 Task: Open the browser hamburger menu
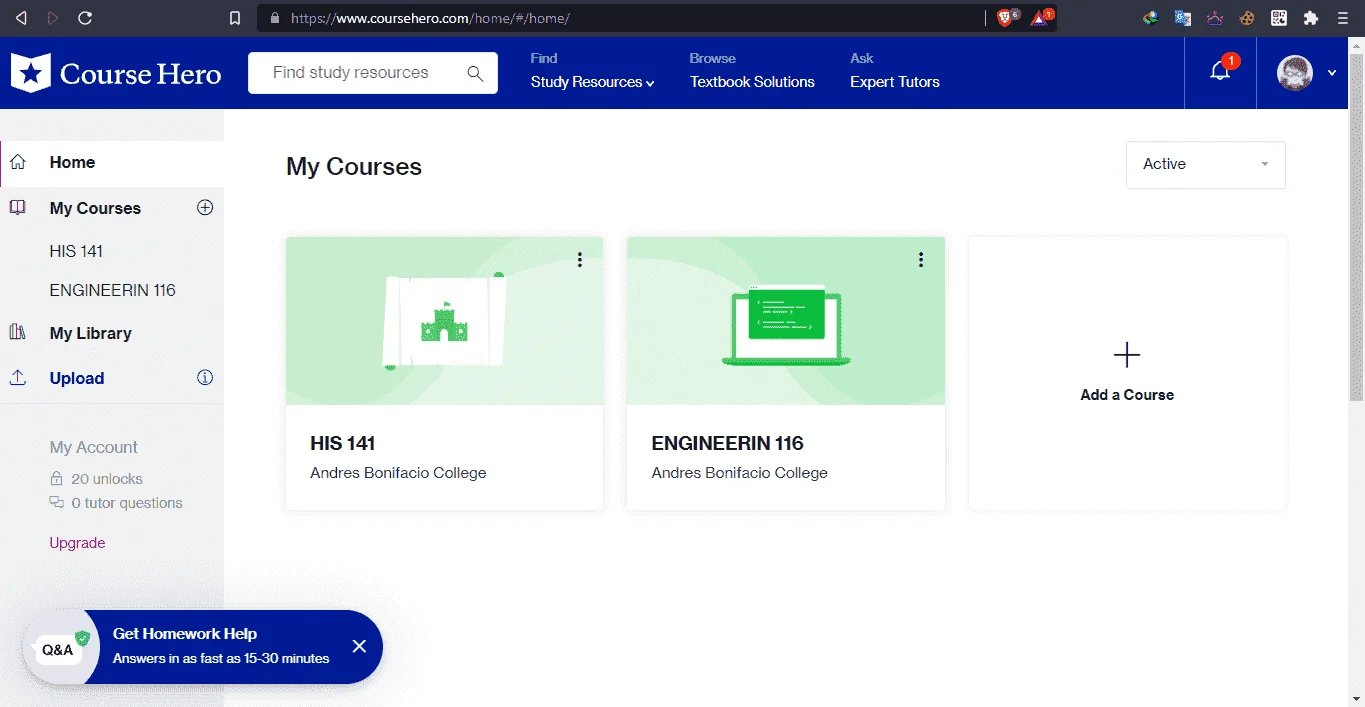(x=1343, y=18)
